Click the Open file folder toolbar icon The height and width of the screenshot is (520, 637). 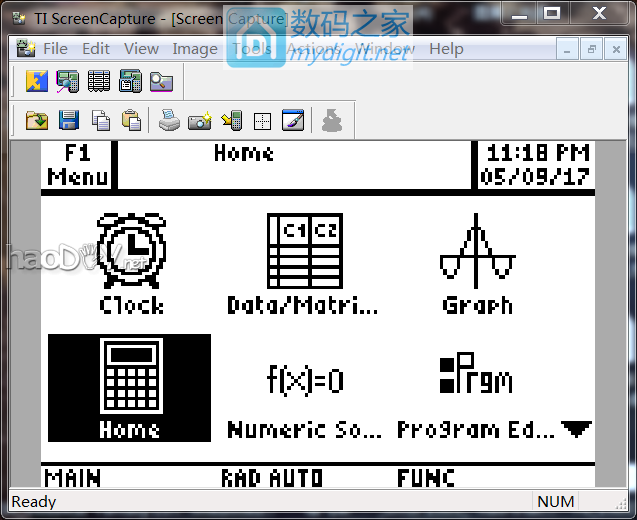37,121
